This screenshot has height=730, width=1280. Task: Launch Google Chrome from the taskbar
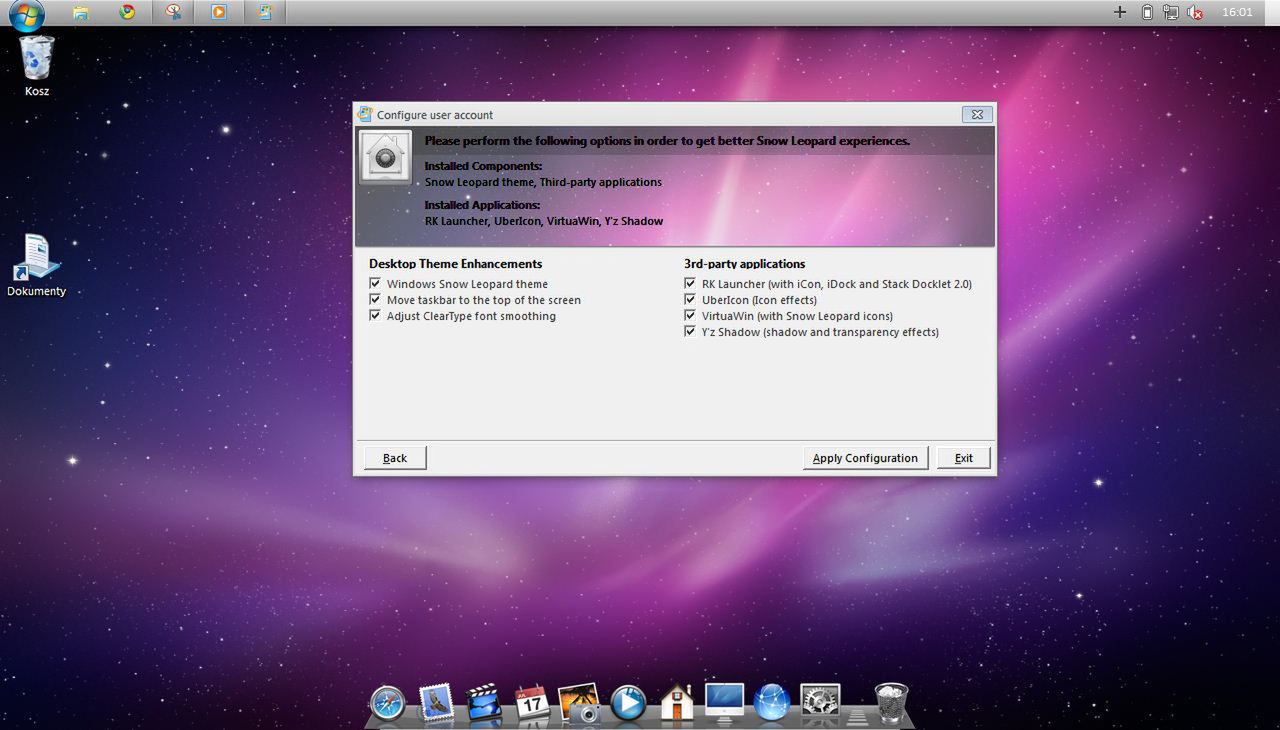[127, 12]
